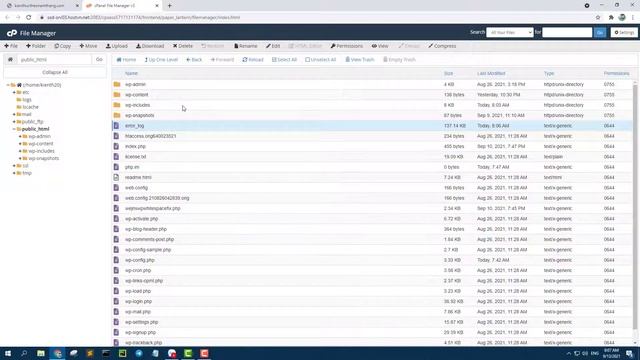Expand the mail folder in the tree
Image resolution: width=640 pixels, height=360 pixels.
[14, 114]
